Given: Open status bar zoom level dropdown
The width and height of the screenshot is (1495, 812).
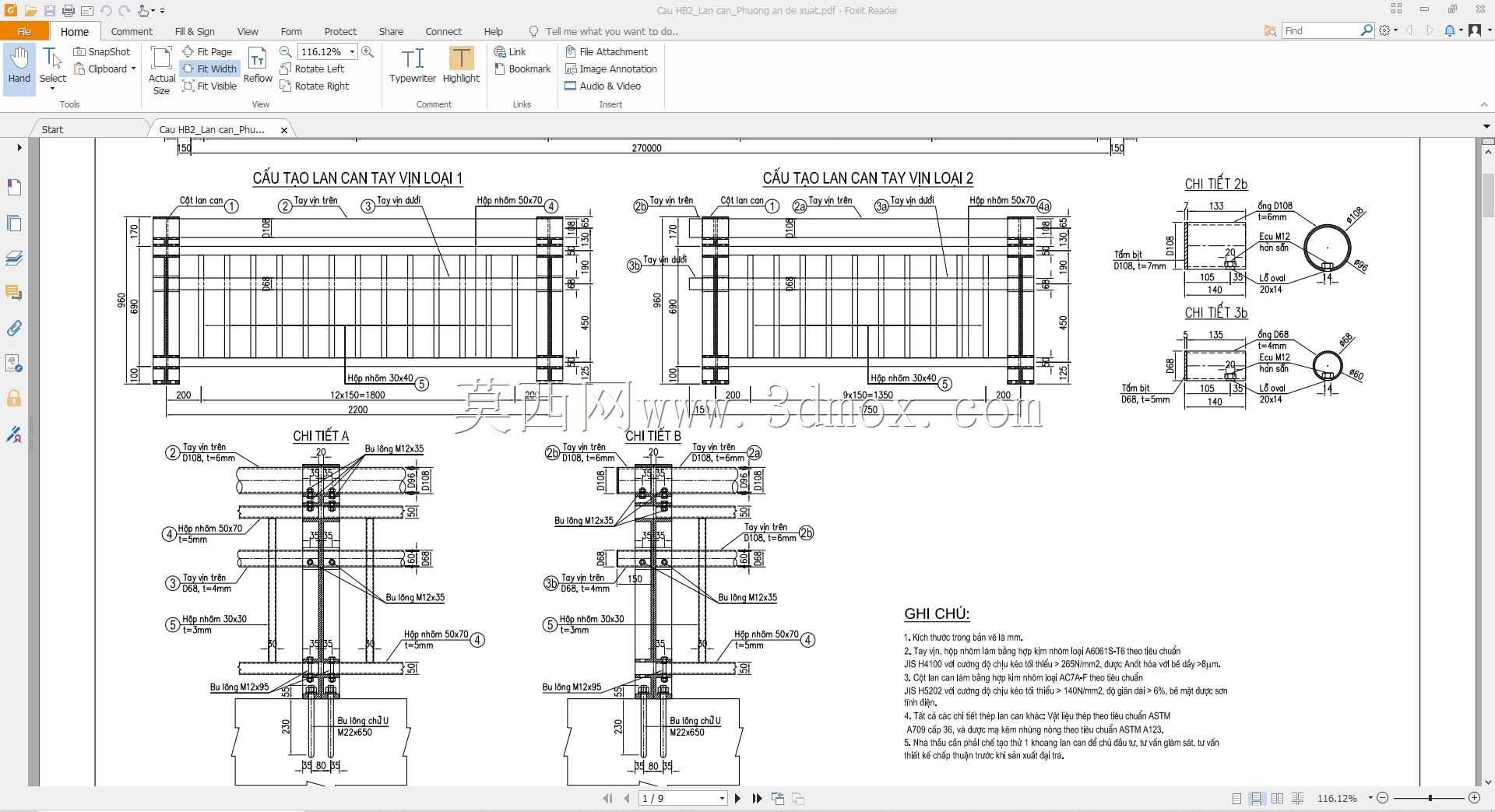Looking at the screenshot, I should coord(1370,798).
